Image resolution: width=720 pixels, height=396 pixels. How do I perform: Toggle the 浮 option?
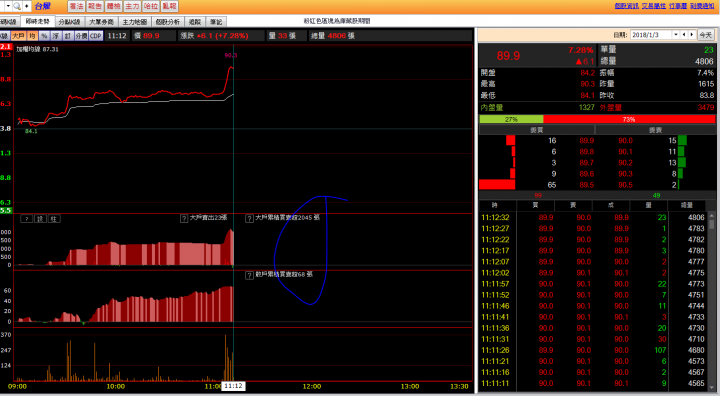(x=56, y=36)
